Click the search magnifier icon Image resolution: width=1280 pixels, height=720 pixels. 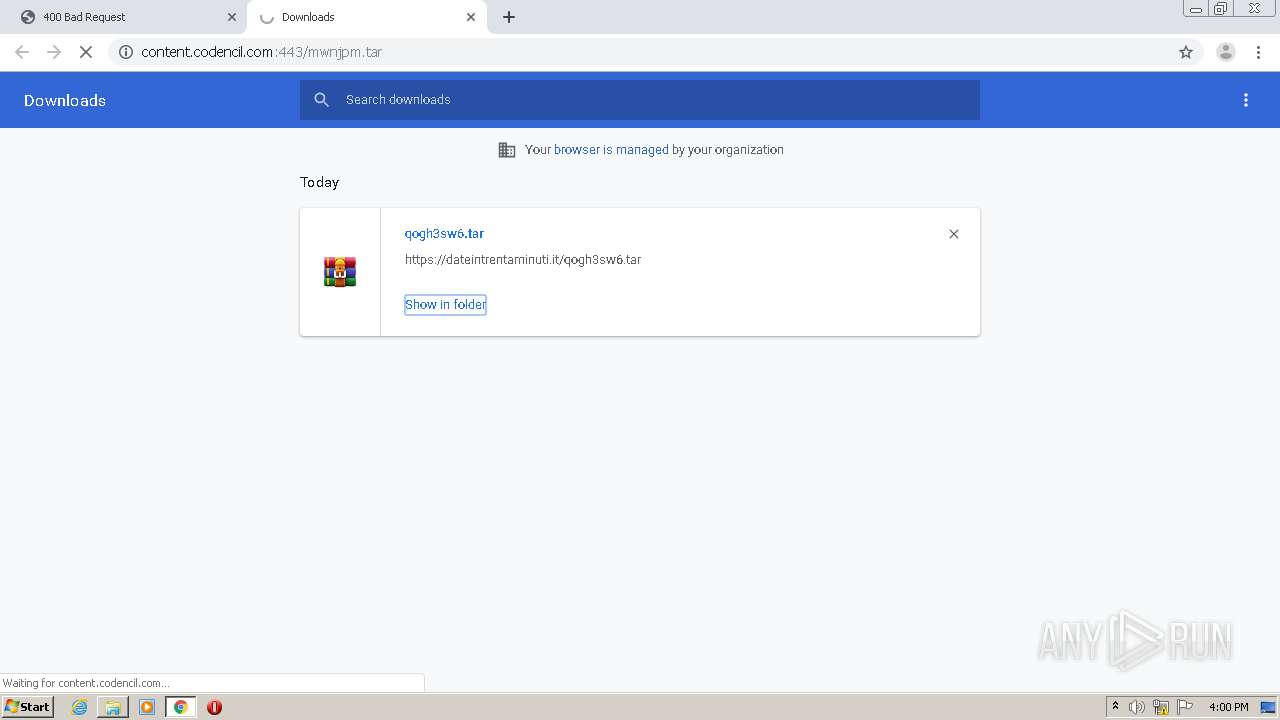[x=321, y=100]
